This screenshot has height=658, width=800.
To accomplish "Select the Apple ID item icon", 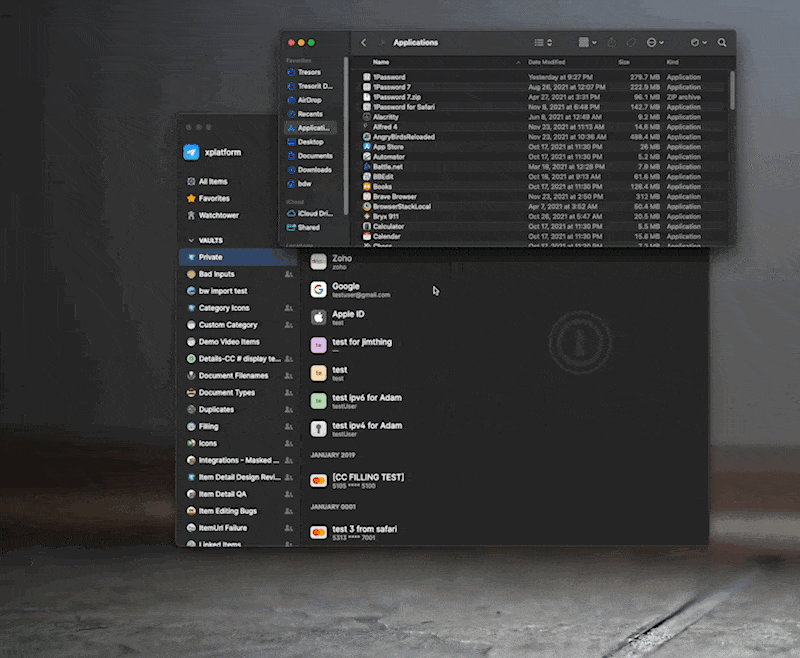I will click(318, 317).
